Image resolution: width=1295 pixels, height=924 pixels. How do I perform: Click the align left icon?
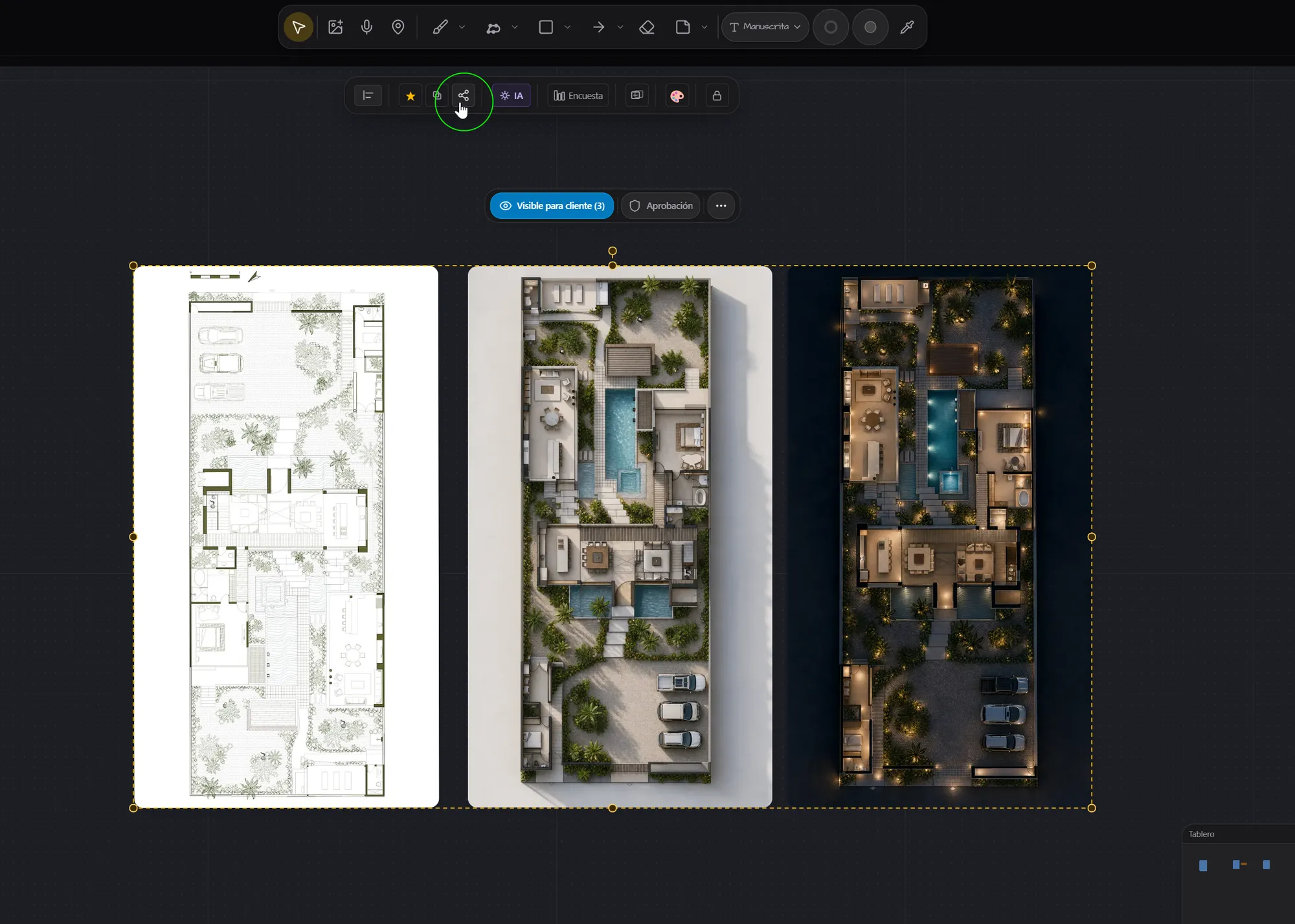(368, 96)
